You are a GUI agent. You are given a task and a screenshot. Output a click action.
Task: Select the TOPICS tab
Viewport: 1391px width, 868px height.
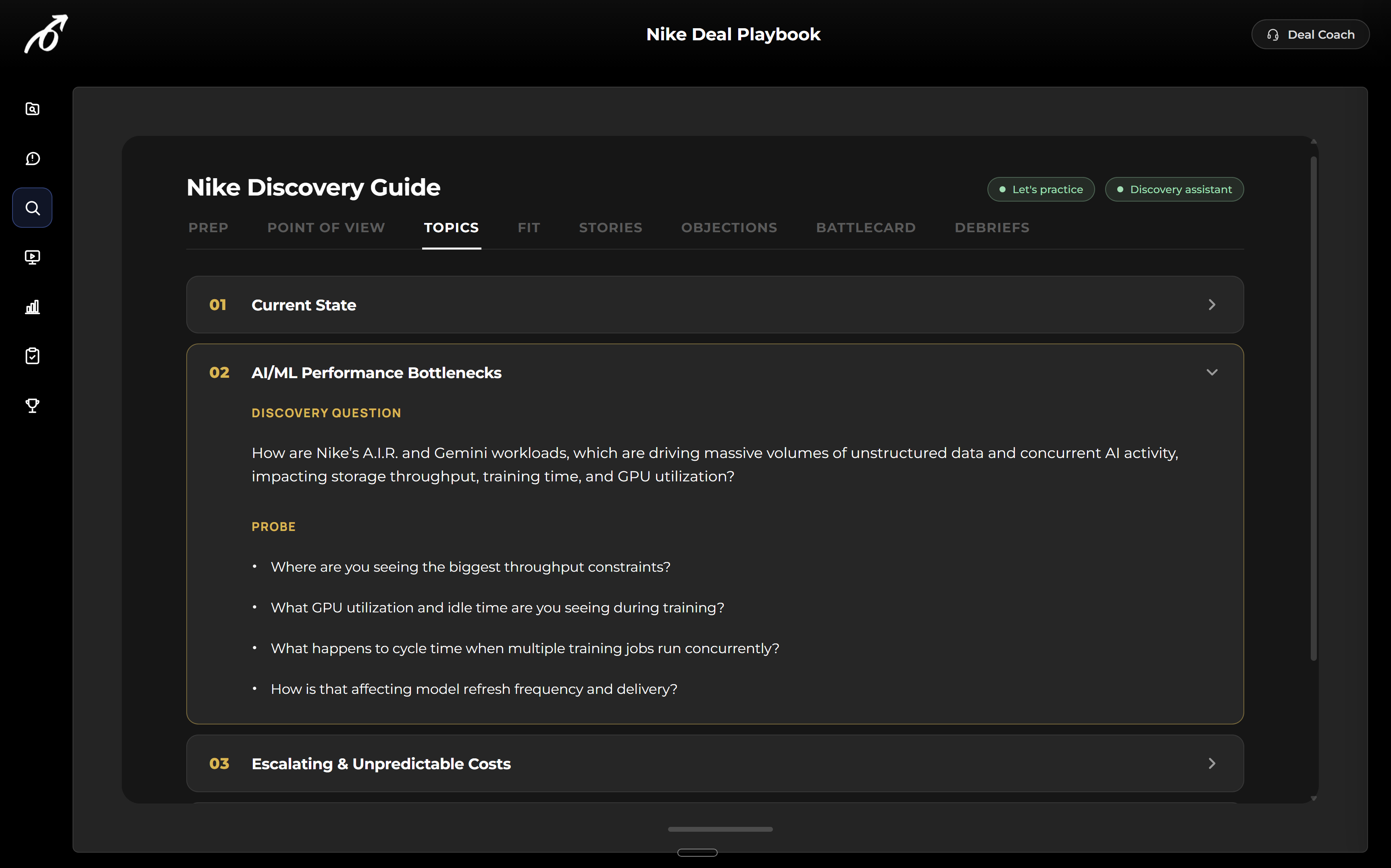coord(451,228)
